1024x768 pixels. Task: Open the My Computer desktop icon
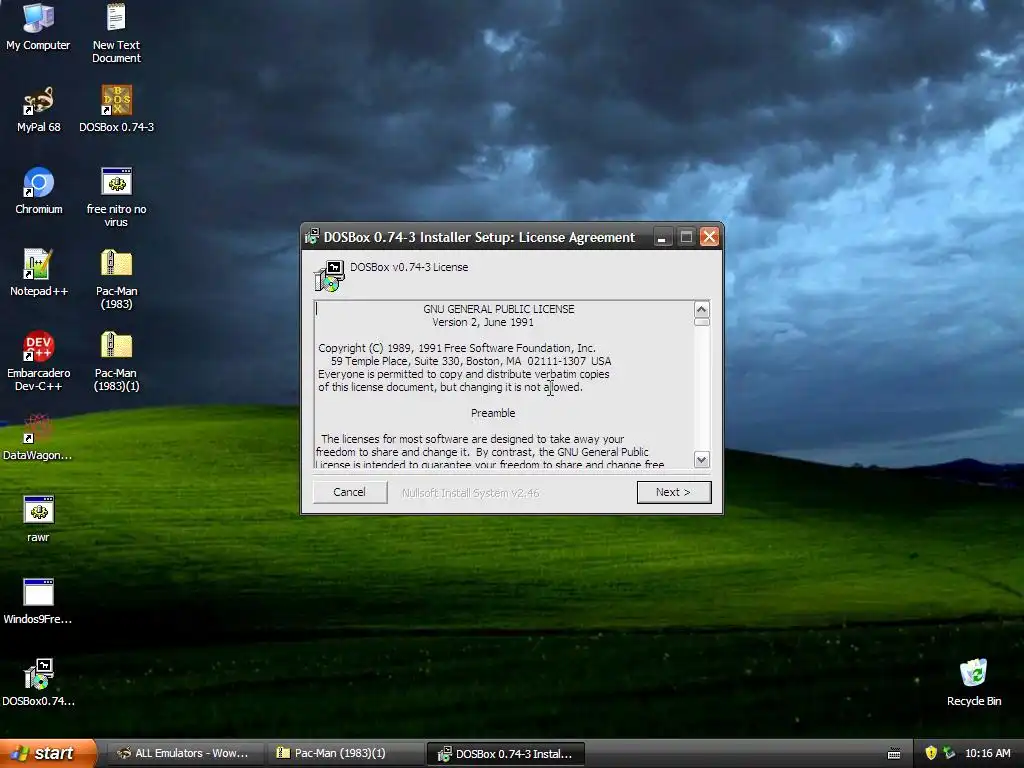tap(38, 27)
